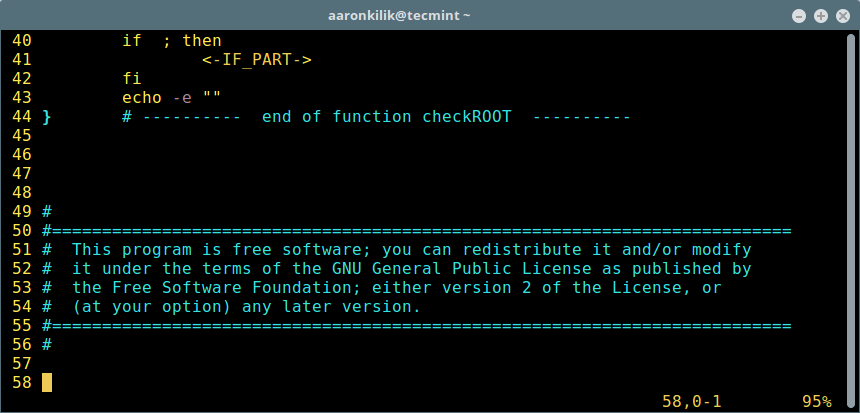860x413 pixels.
Task: Click the "(at your option)" text
Action: pyautogui.click(x=147, y=307)
